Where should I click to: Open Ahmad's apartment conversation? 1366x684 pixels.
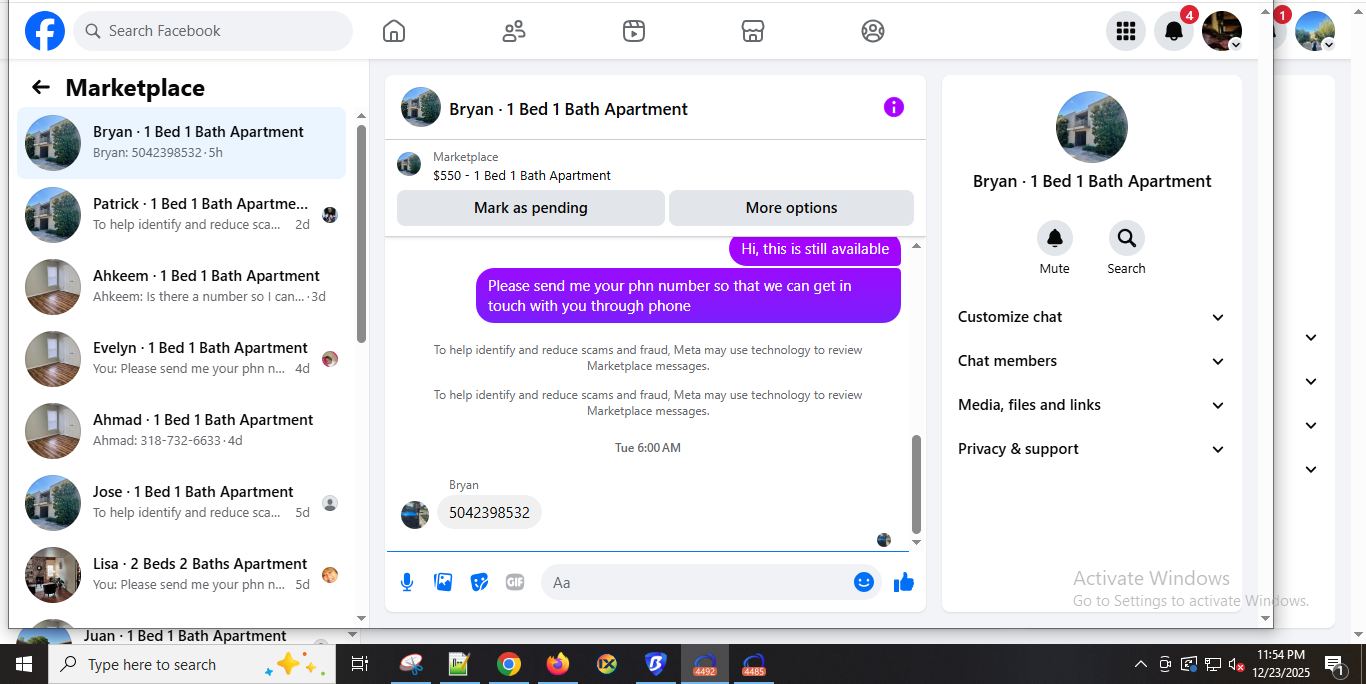(182, 430)
